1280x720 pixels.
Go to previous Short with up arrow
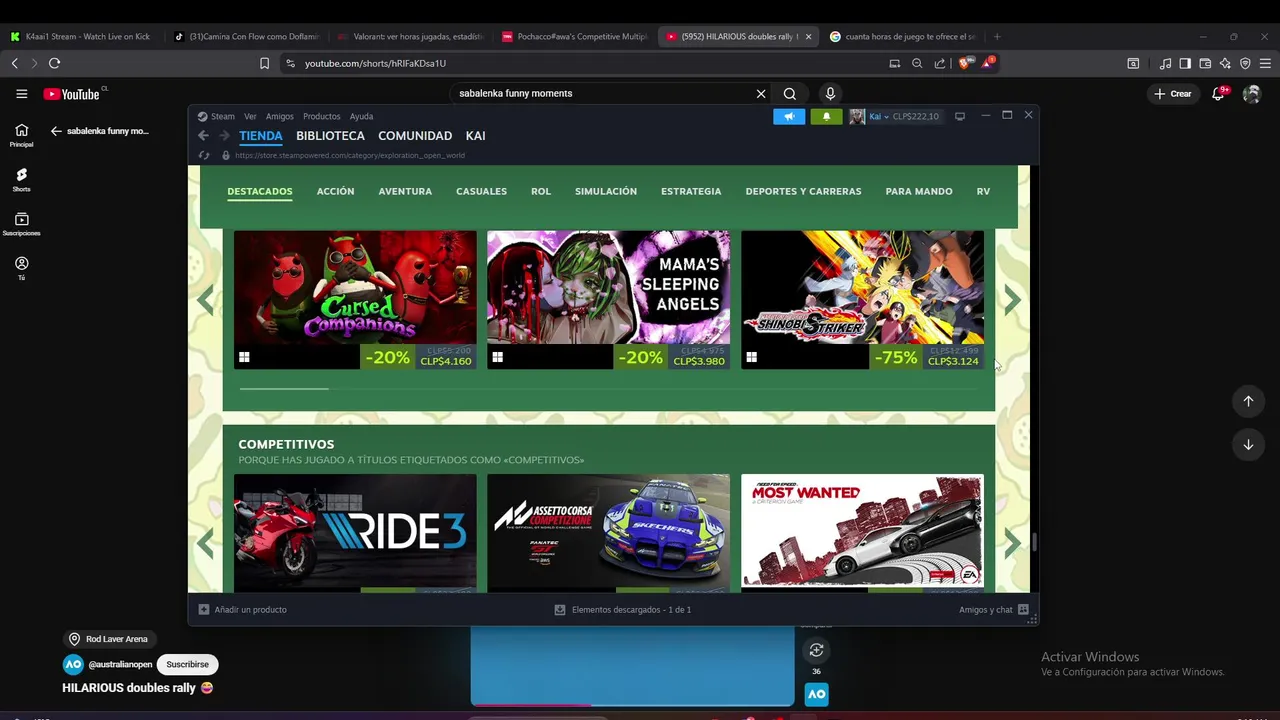pyautogui.click(x=1248, y=401)
